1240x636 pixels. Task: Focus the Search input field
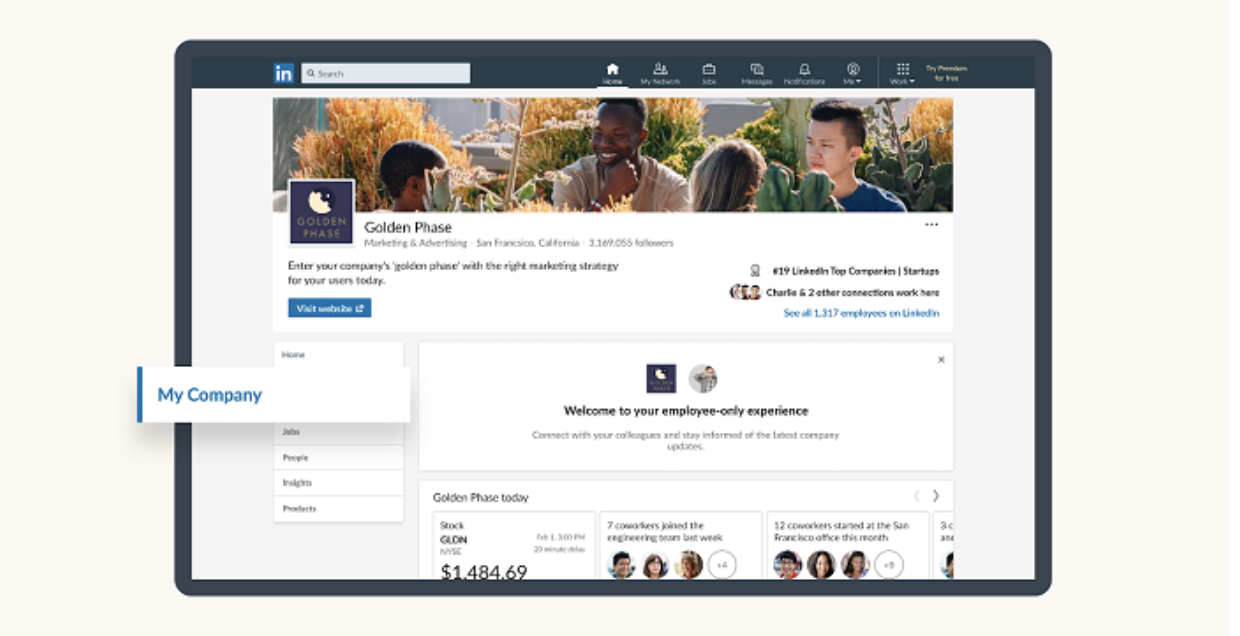[x=385, y=73]
